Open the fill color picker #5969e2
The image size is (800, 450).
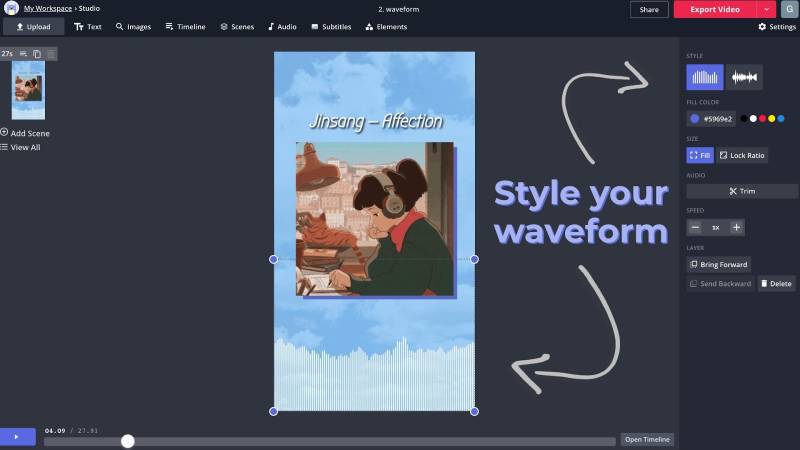tap(711, 119)
